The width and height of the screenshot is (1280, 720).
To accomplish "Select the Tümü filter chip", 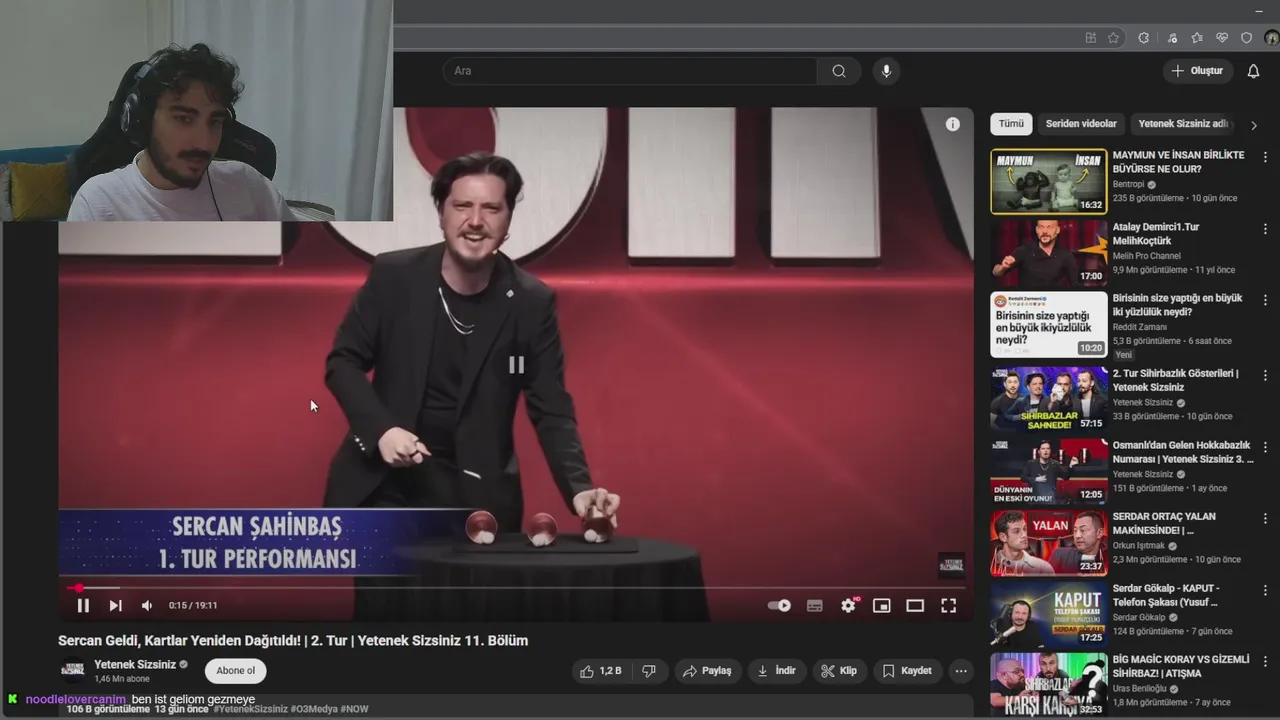I will click(1011, 124).
